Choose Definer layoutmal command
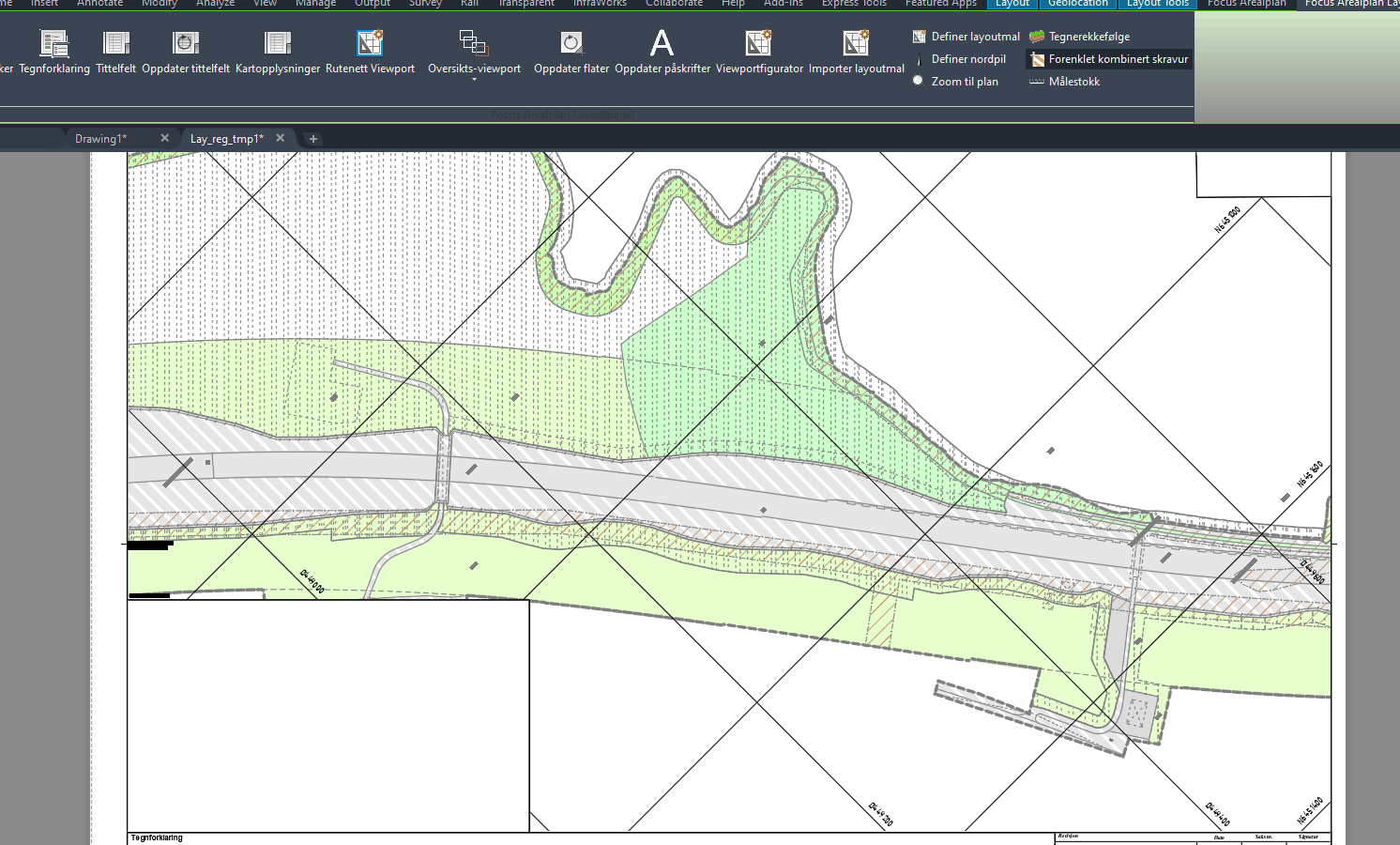The width and height of the screenshot is (1400, 845). (x=966, y=37)
